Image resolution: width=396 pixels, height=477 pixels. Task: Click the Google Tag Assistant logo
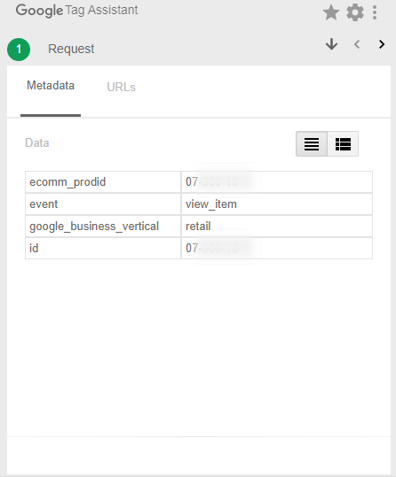pyautogui.click(x=77, y=10)
